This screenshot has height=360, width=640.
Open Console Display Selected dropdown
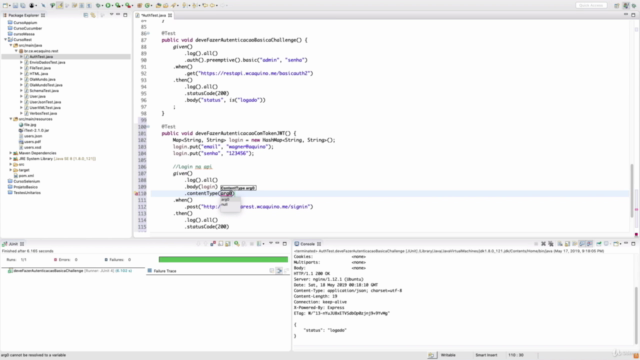click(x=611, y=244)
